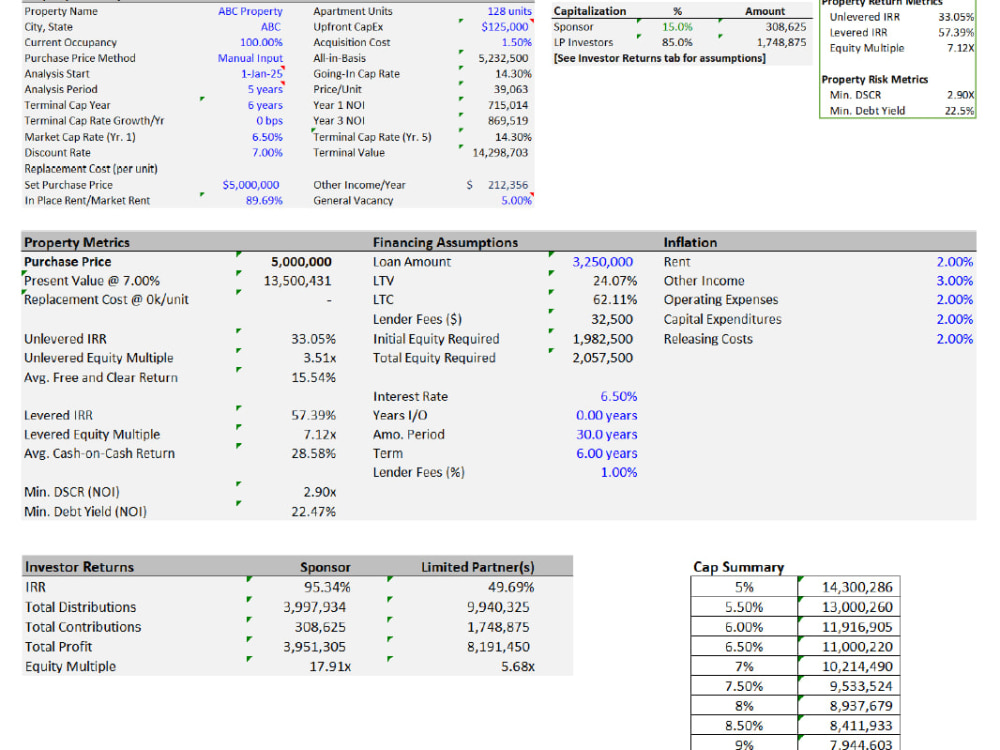This screenshot has width=1000, height=750.
Task: Select the LP Investors percentage 85.0%
Action: (677, 43)
